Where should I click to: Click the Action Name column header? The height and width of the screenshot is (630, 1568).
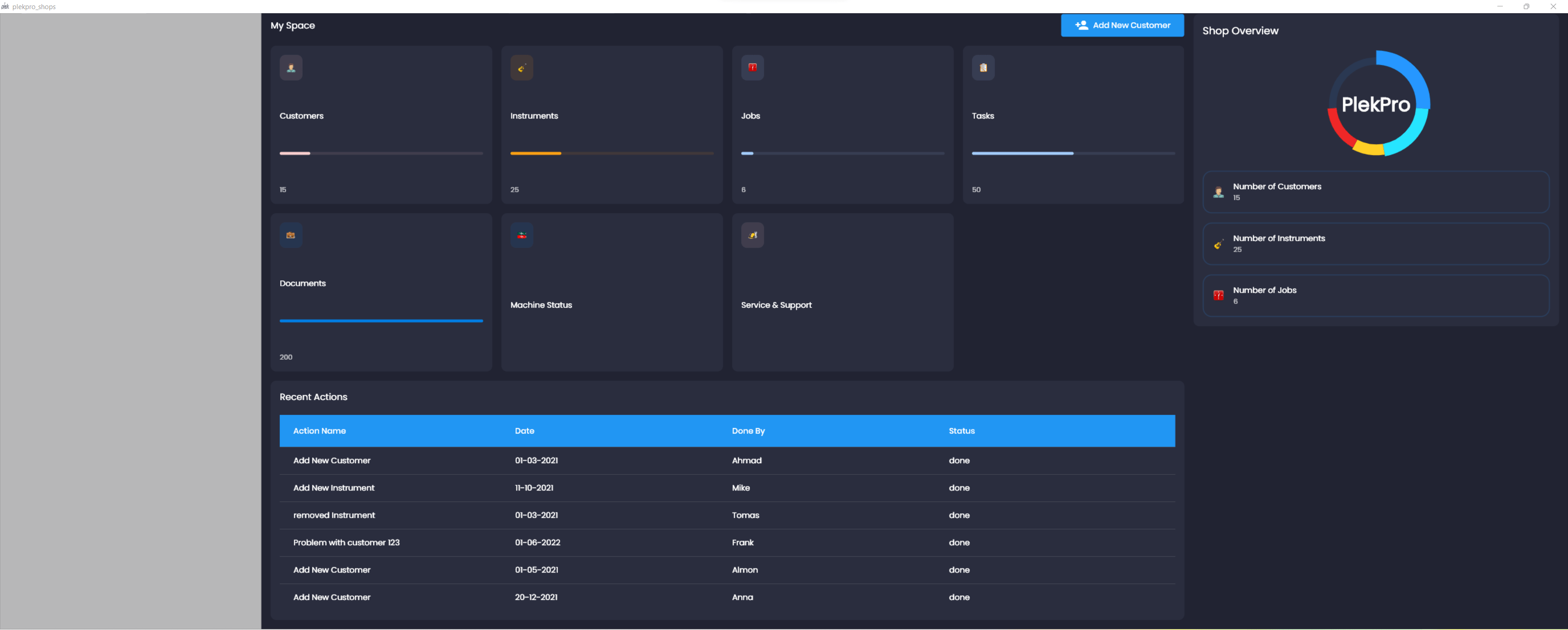tap(319, 431)
